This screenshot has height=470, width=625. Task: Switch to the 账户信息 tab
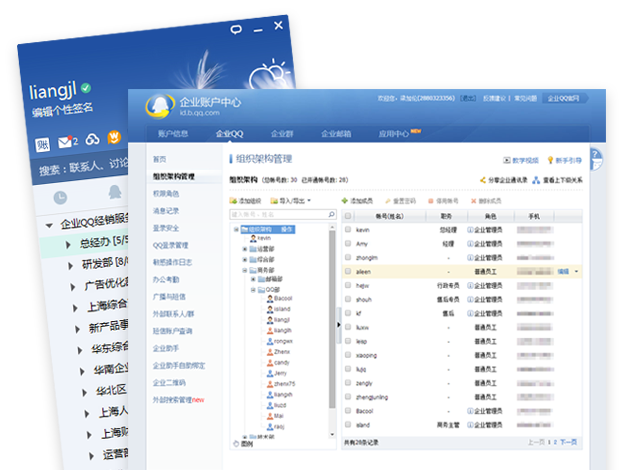coord(173,134)
